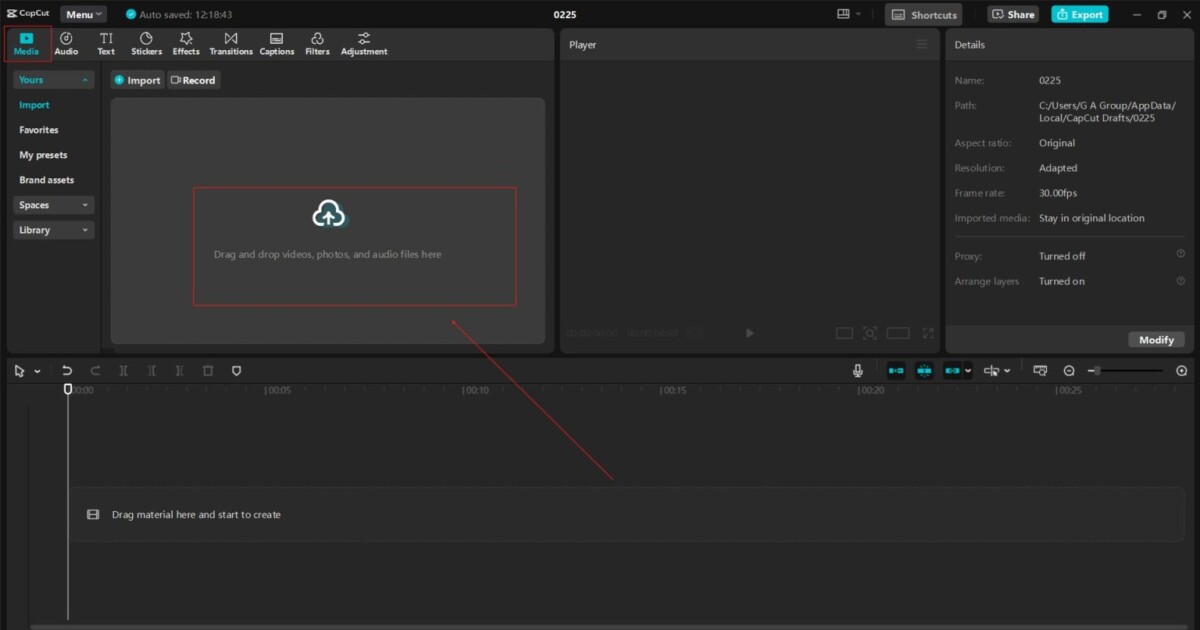Open the Library section in the sidebar
Screen dimensions: 1200x630
coord(53,229)
